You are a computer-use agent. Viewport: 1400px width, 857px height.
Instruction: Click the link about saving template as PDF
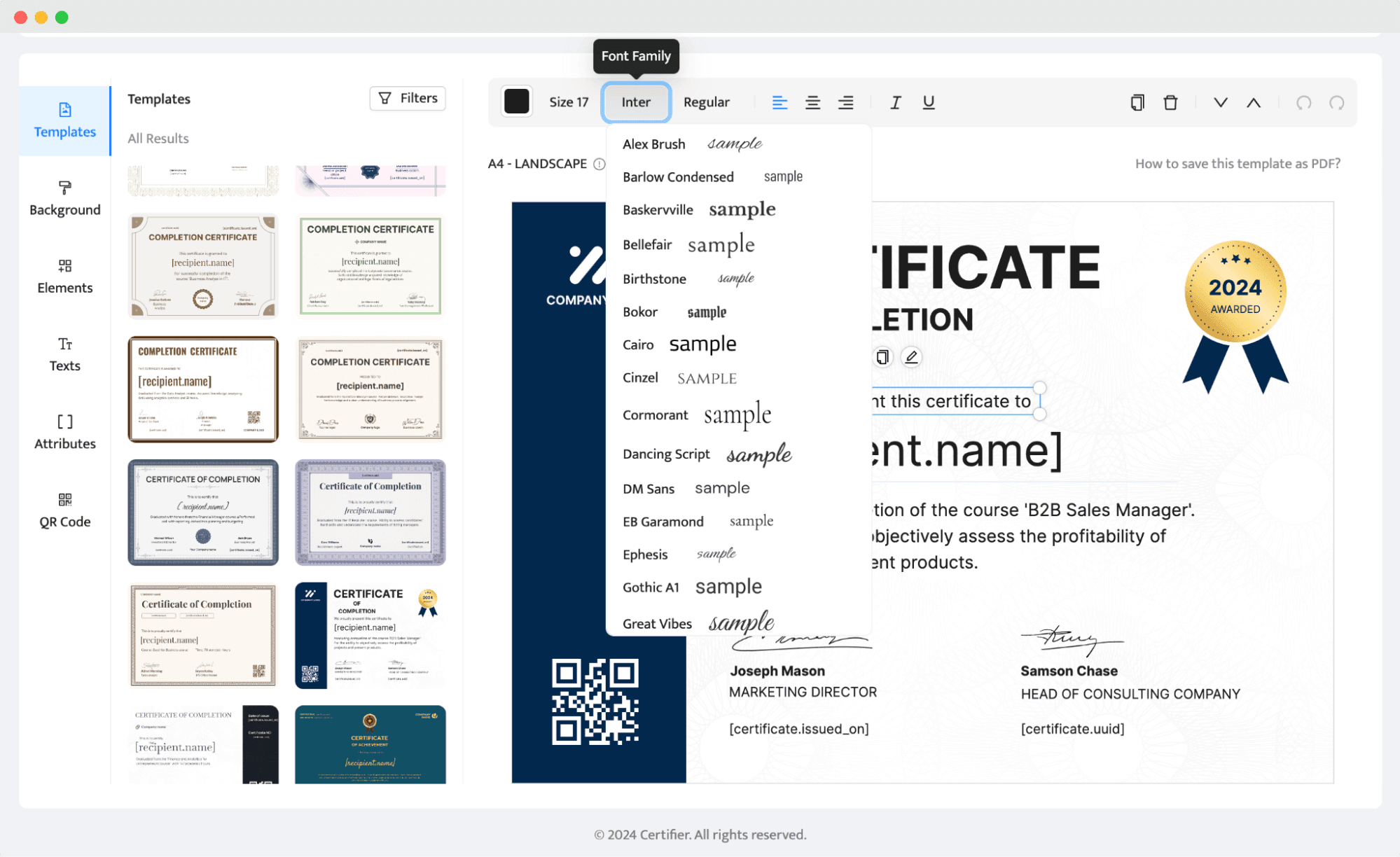coord(1237,163)
